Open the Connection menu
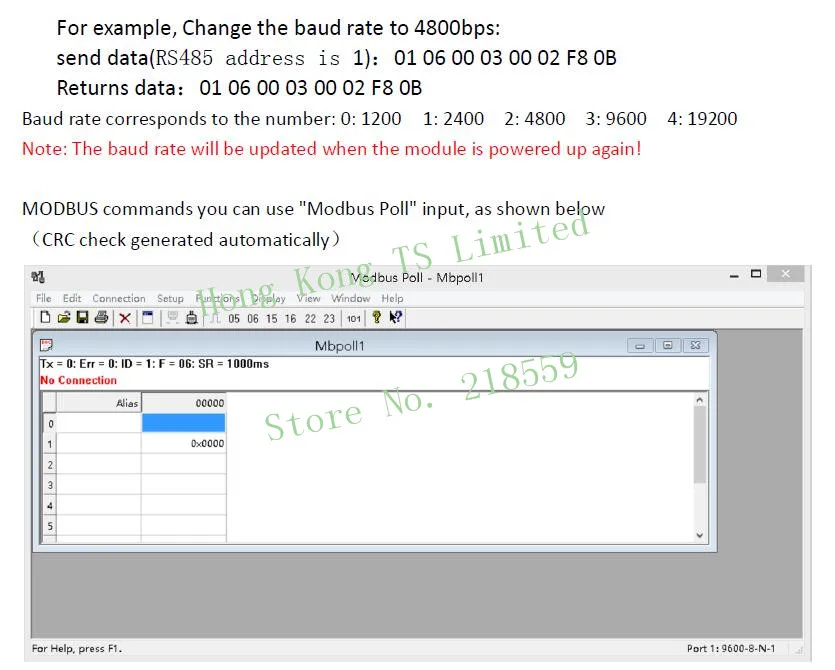The width and height of the screenshot is (835, 670). 119,298
